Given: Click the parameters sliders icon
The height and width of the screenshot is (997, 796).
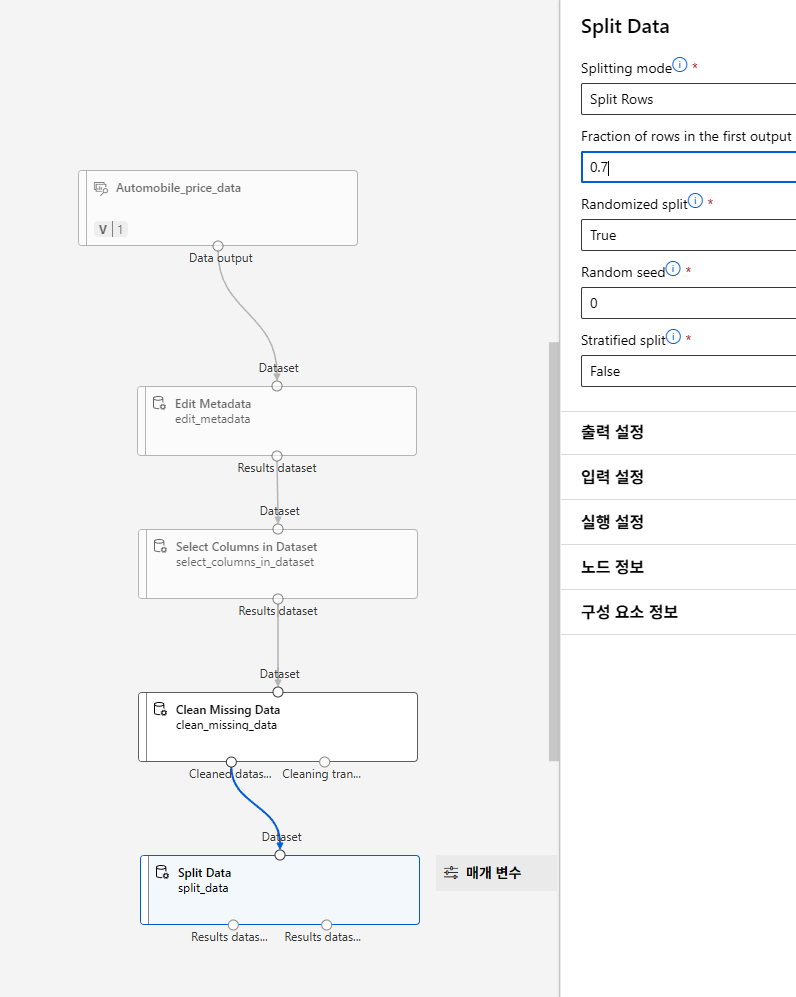Looking at the screenshot, I should tap(451, 872).
